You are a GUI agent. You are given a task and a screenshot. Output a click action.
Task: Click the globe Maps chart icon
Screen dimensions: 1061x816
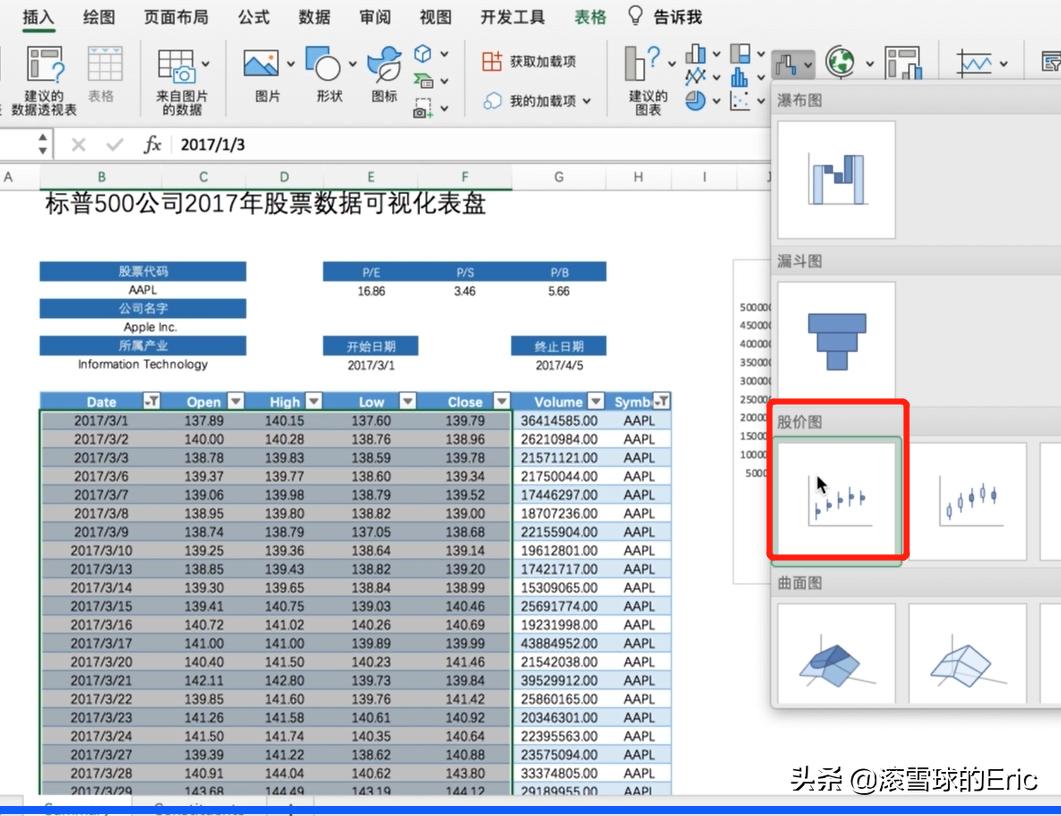(x=839, y=63)
